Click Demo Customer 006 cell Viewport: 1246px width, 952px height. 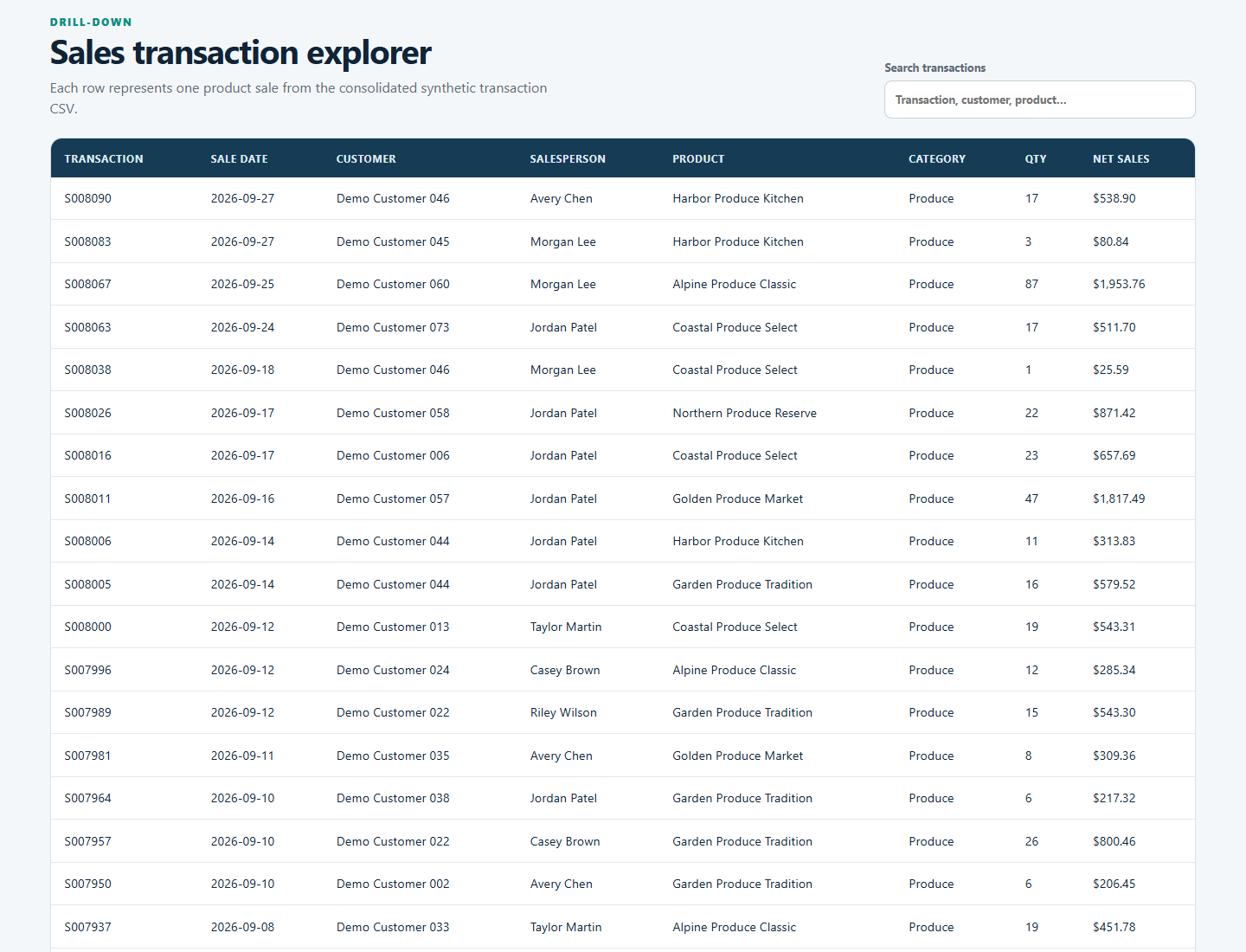393,455
